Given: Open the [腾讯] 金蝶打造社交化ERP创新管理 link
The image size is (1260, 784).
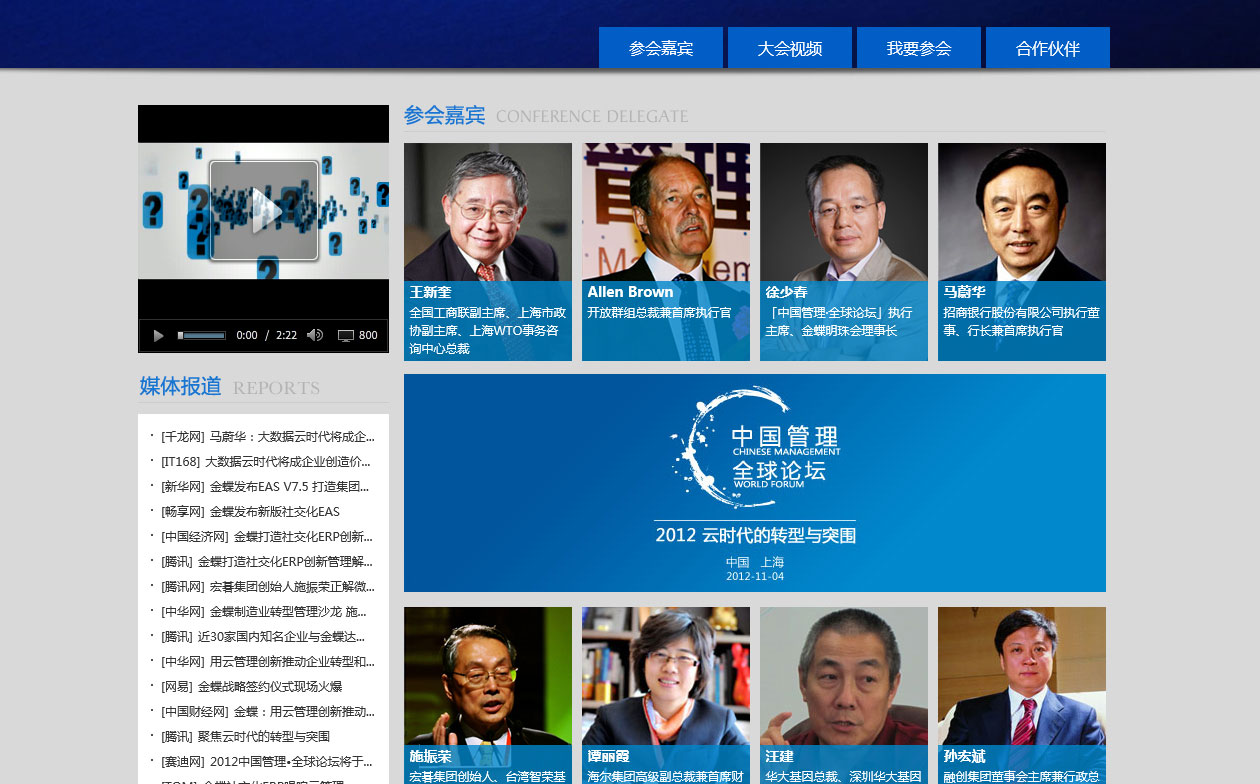Looking at the screenshot, I should pyautogui.click(x=267, y=562).
